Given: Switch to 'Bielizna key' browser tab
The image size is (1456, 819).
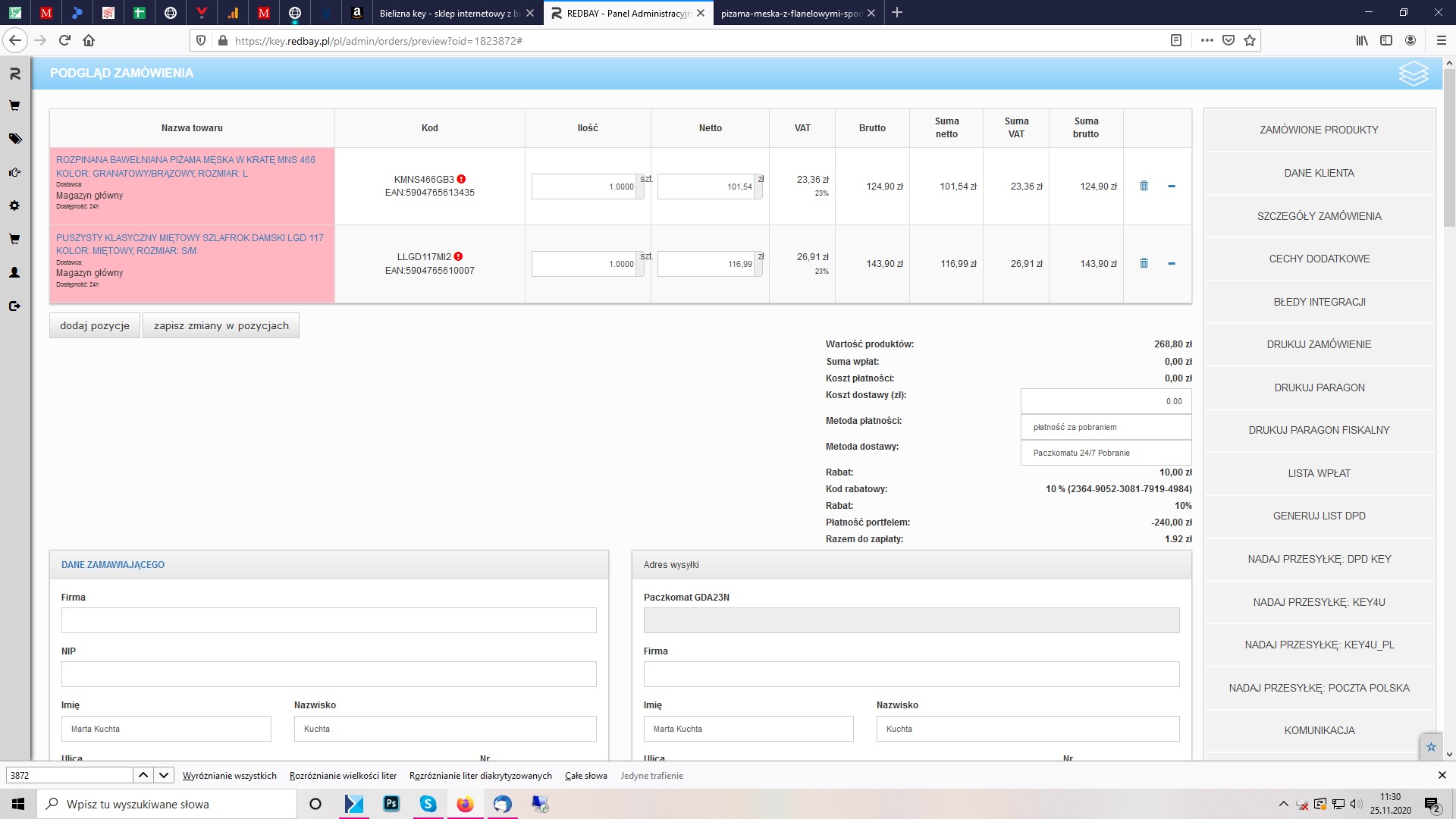Looking at the screenshot, I should [x=447, y=13].
